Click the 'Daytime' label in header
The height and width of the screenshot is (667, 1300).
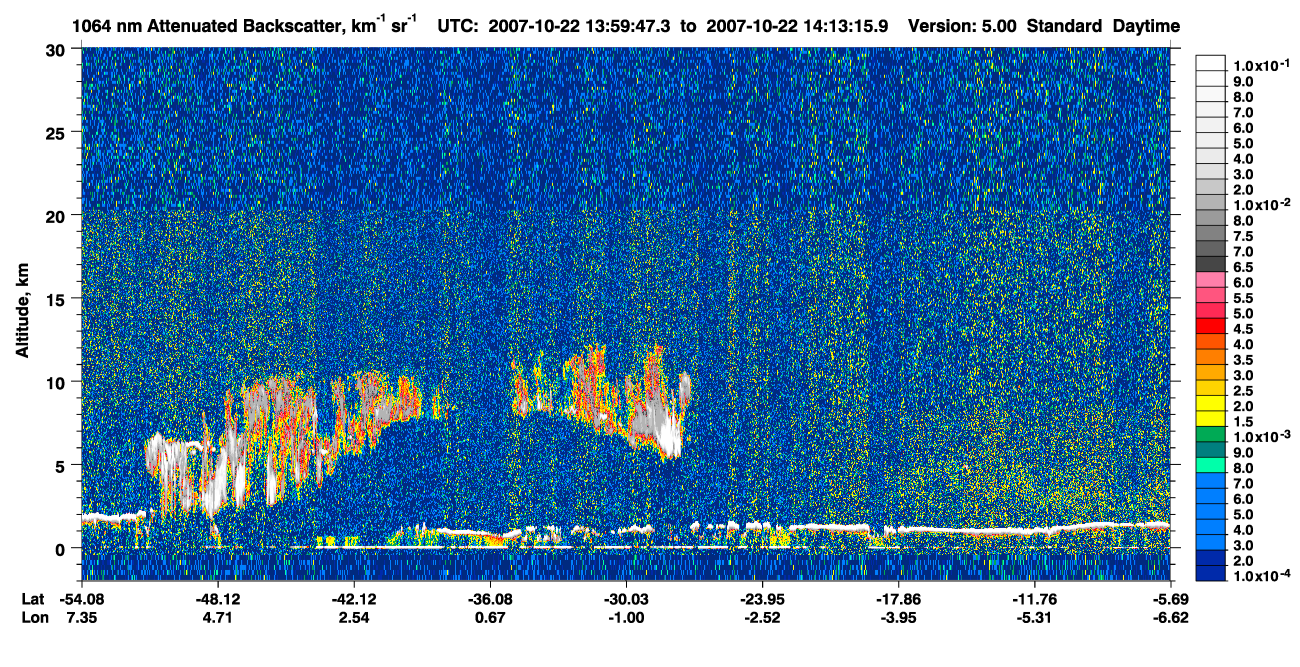pyautogui.click(x=1146, y=26)
